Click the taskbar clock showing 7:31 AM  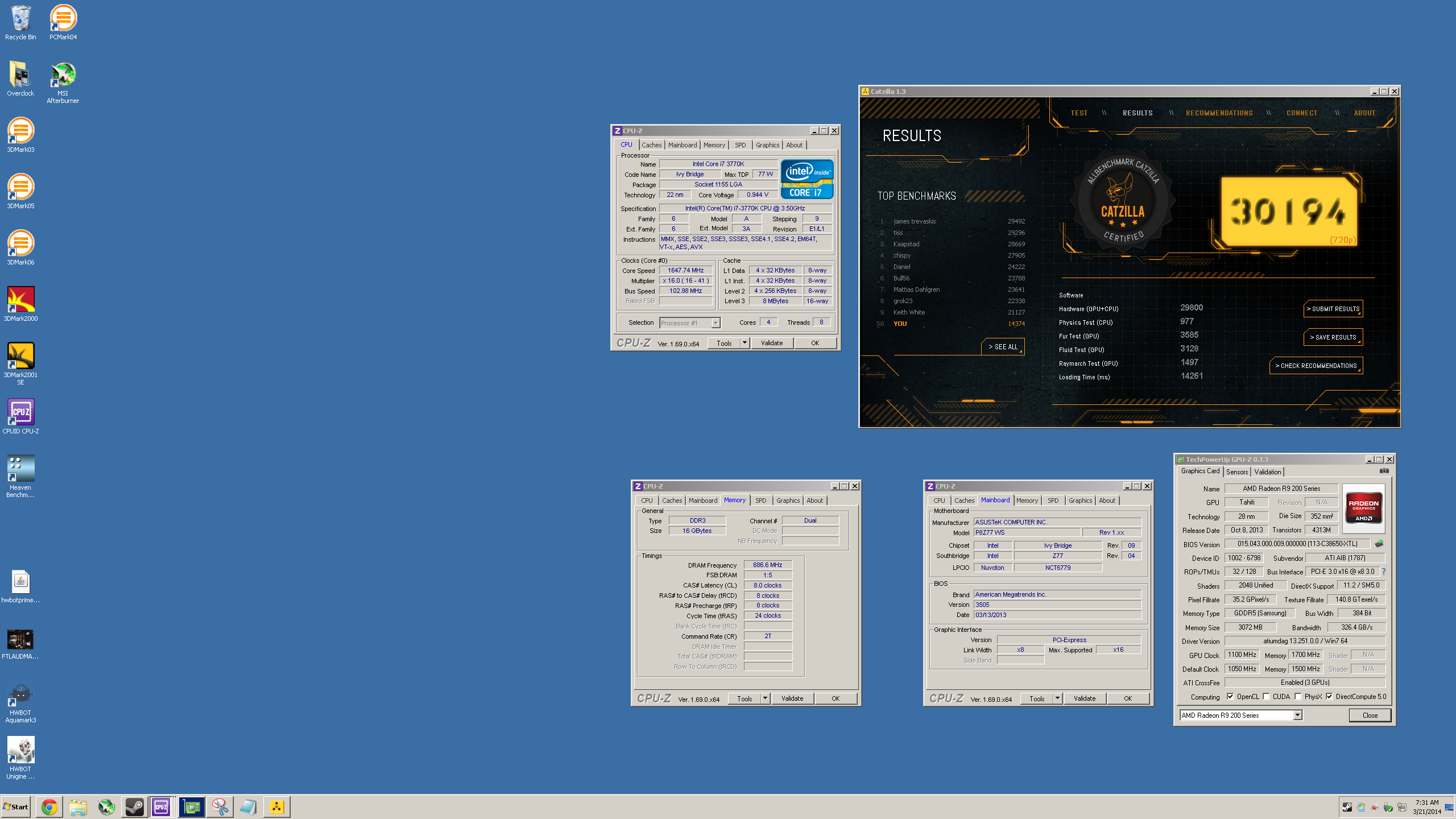(x=1427, y=806)
